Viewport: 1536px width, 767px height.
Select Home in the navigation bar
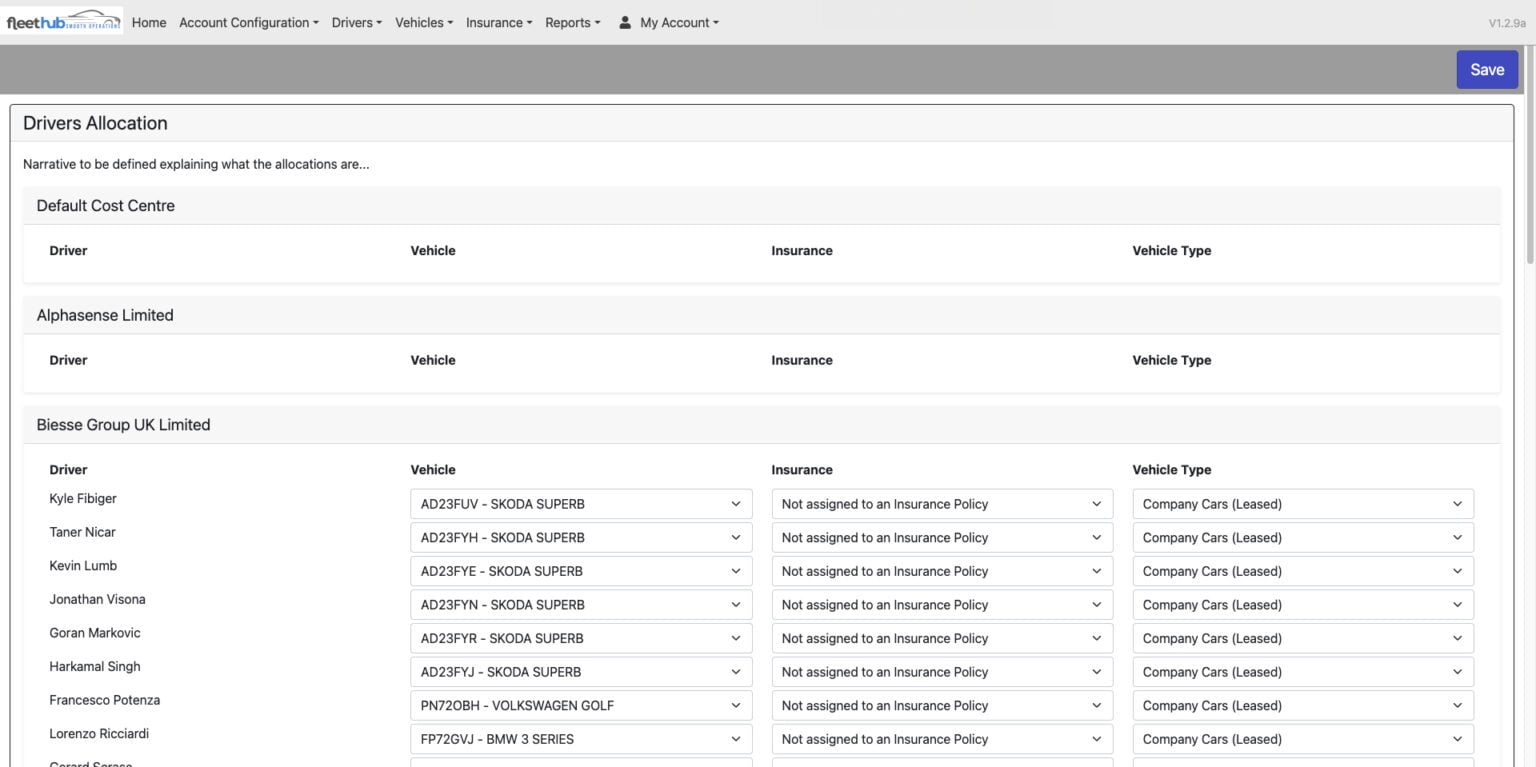point(148,22)
